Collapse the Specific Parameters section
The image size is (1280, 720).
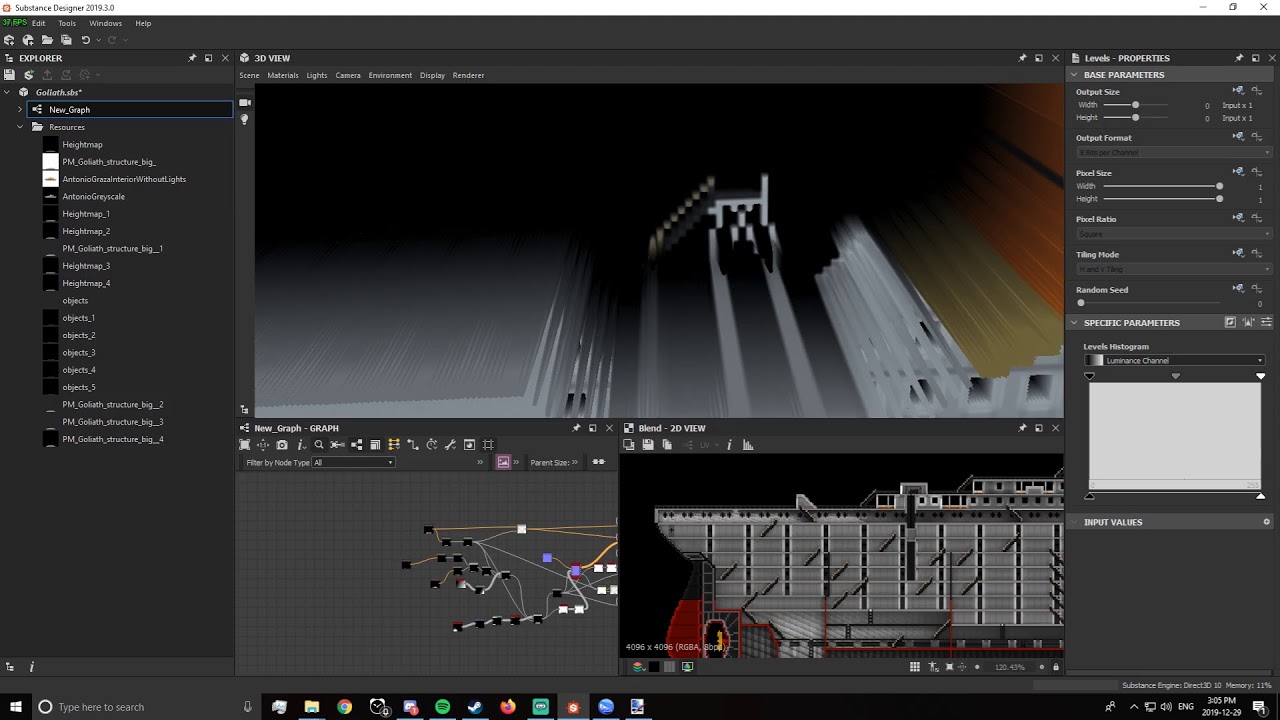pyautogui.click(x=1075, y=323)
